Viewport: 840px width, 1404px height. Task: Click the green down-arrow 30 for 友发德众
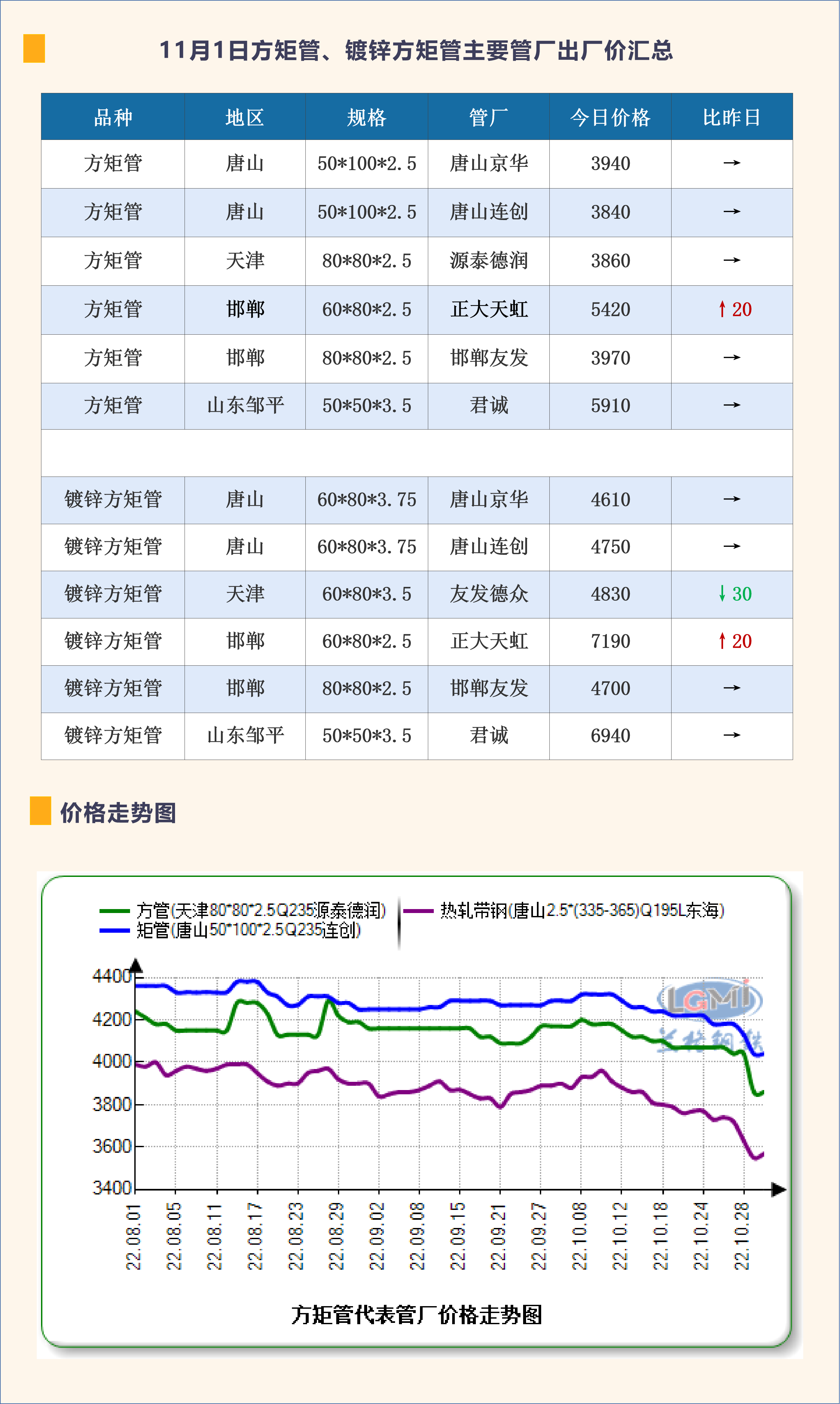(735, 594)
